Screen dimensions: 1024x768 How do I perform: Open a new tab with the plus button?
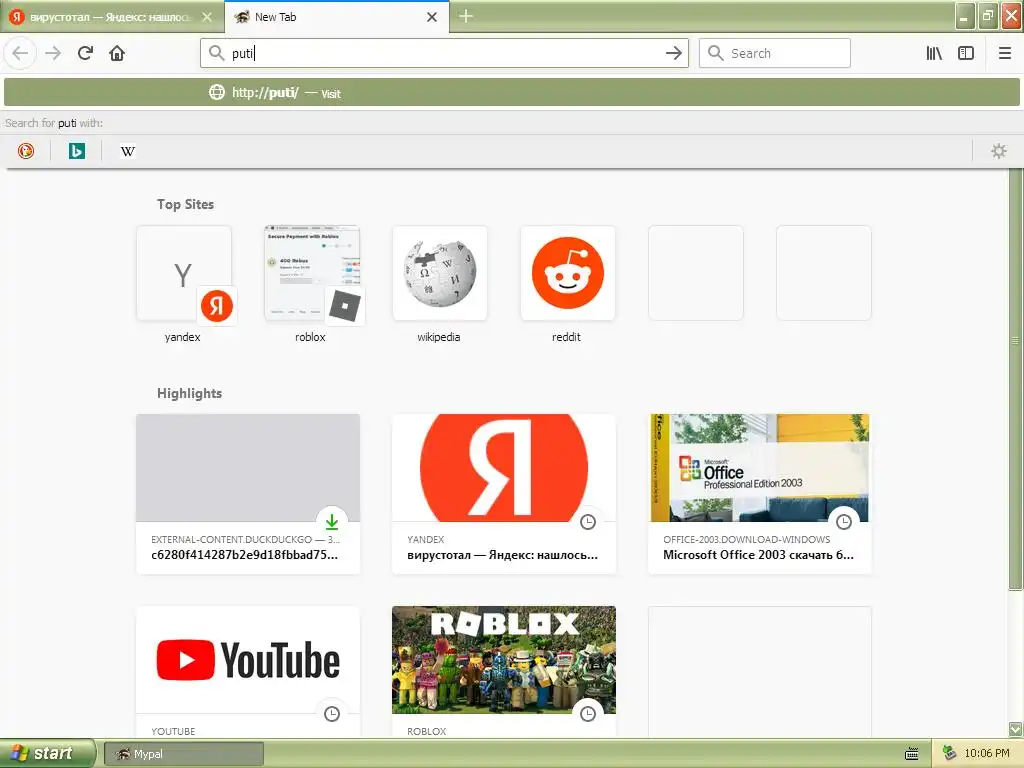click(x=466, y=16)
